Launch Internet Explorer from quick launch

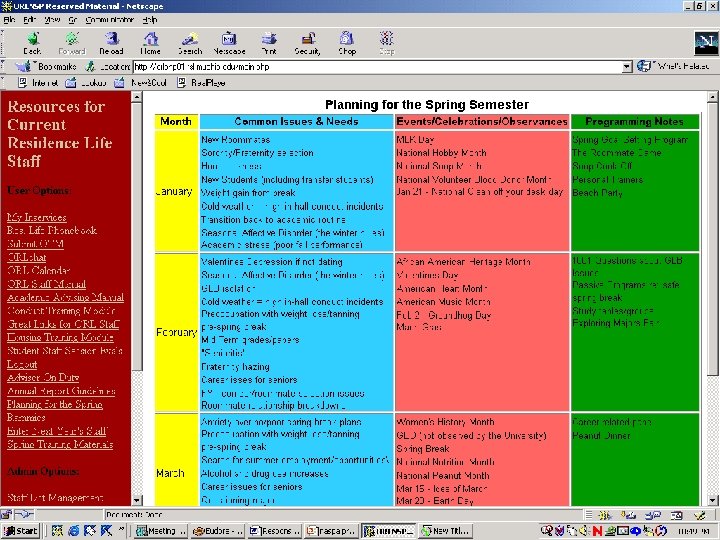[x=73, y=531]
